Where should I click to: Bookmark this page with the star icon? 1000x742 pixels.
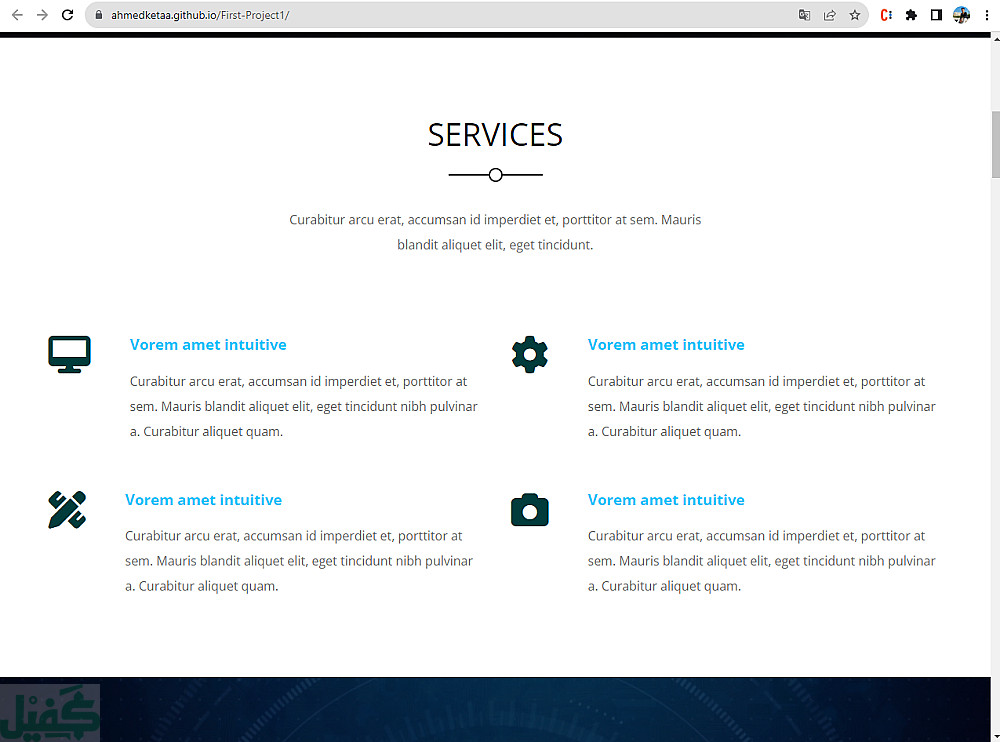coord(855,15)
